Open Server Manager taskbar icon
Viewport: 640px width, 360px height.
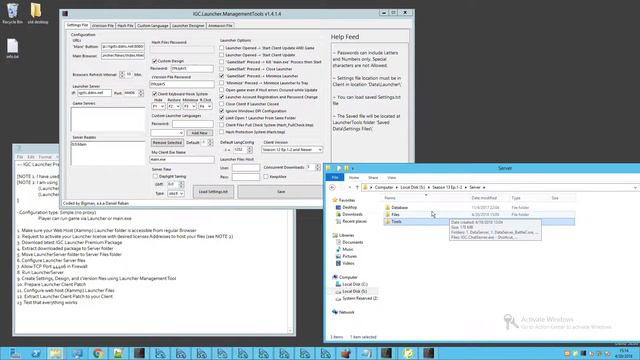15,353
